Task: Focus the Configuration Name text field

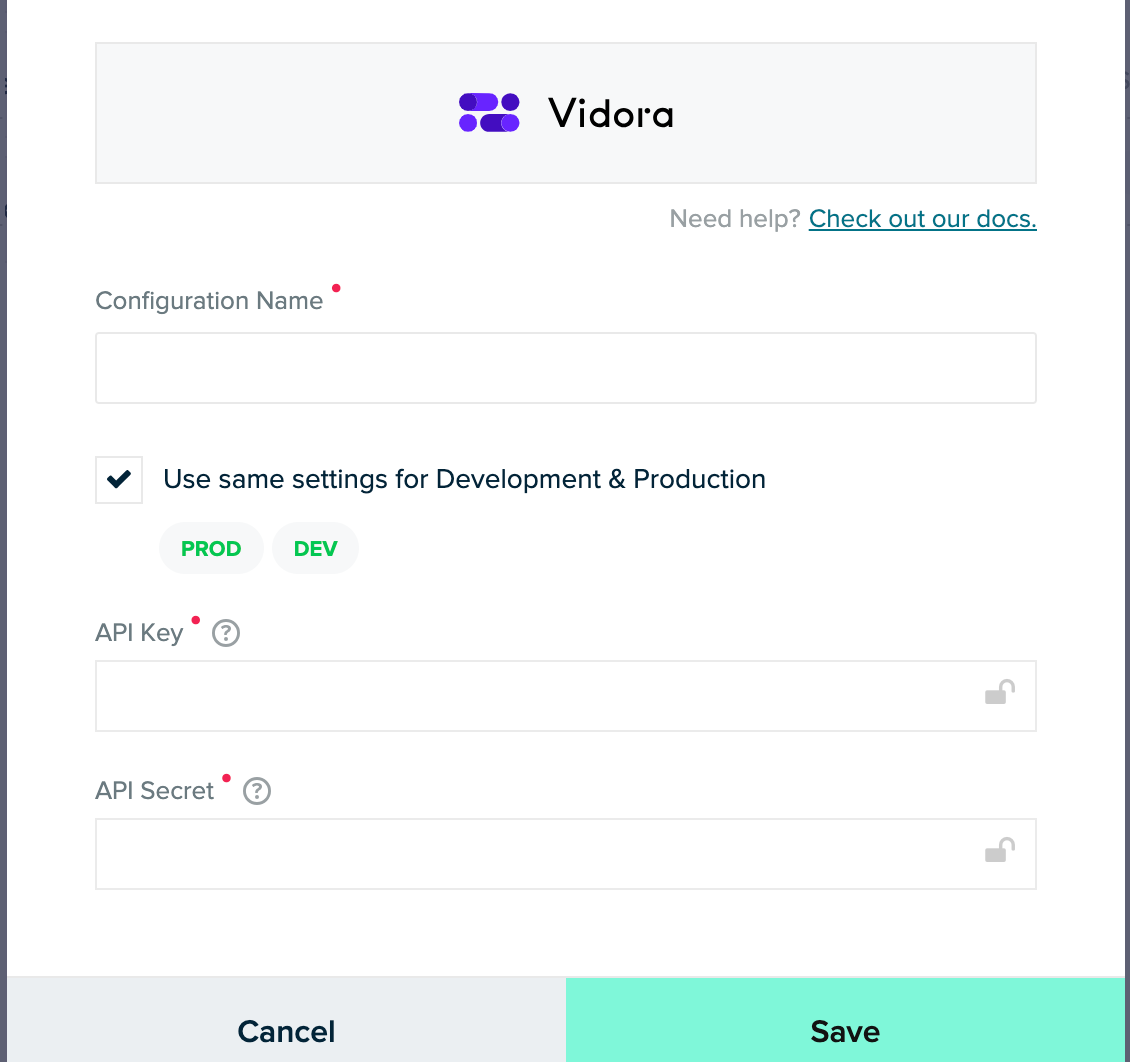Action: pyautogui.click(x=565, y=368)
